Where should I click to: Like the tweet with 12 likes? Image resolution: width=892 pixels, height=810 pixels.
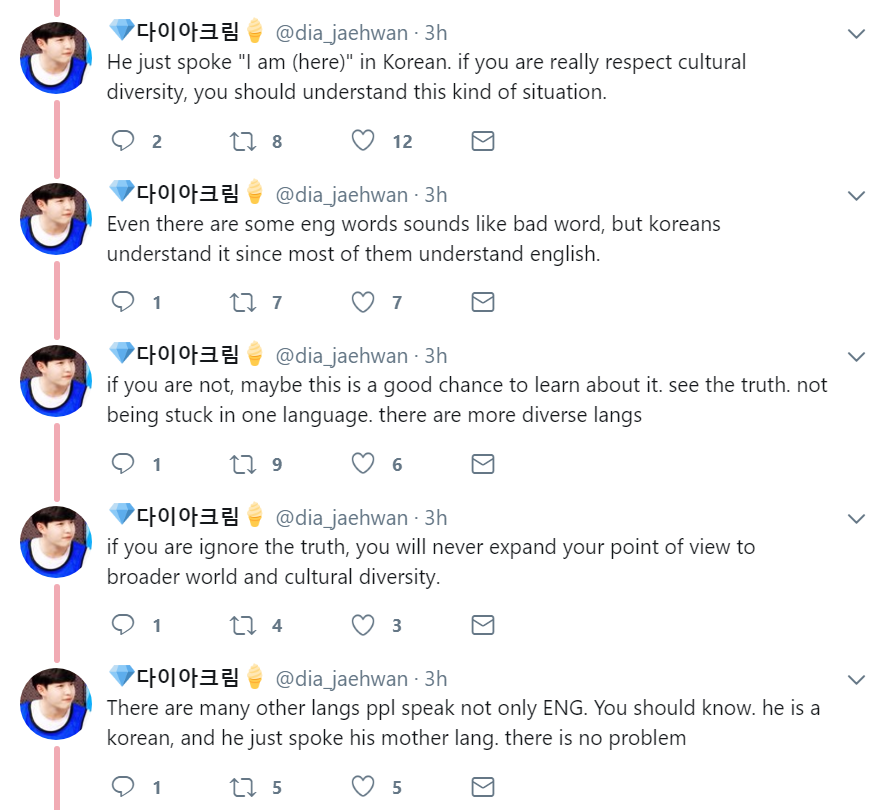363,141
